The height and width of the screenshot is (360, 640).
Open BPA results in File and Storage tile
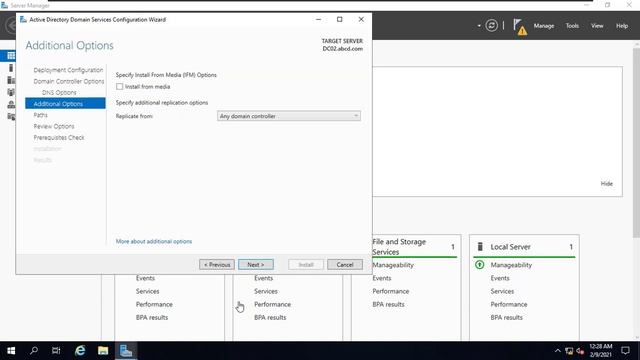(388, 304)
